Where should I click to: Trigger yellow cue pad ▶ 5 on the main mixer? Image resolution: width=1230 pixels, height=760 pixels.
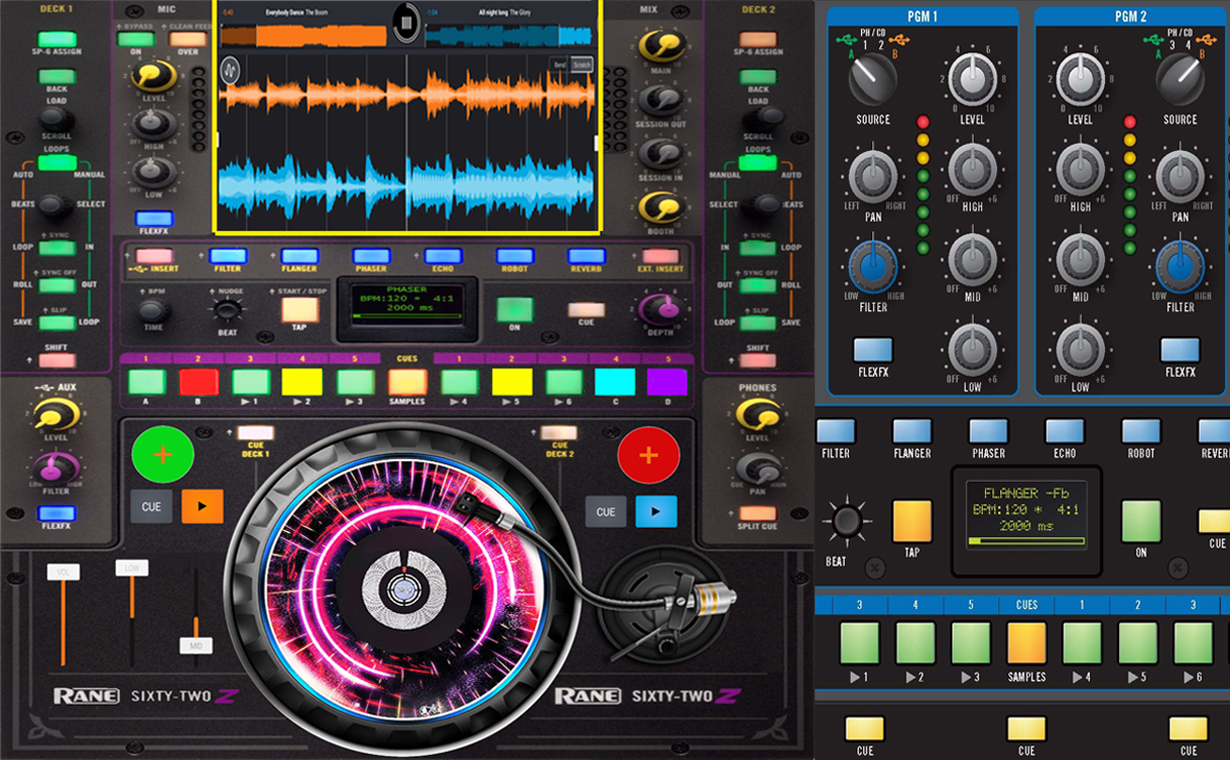pyautogui.click(x=512, y=382)
